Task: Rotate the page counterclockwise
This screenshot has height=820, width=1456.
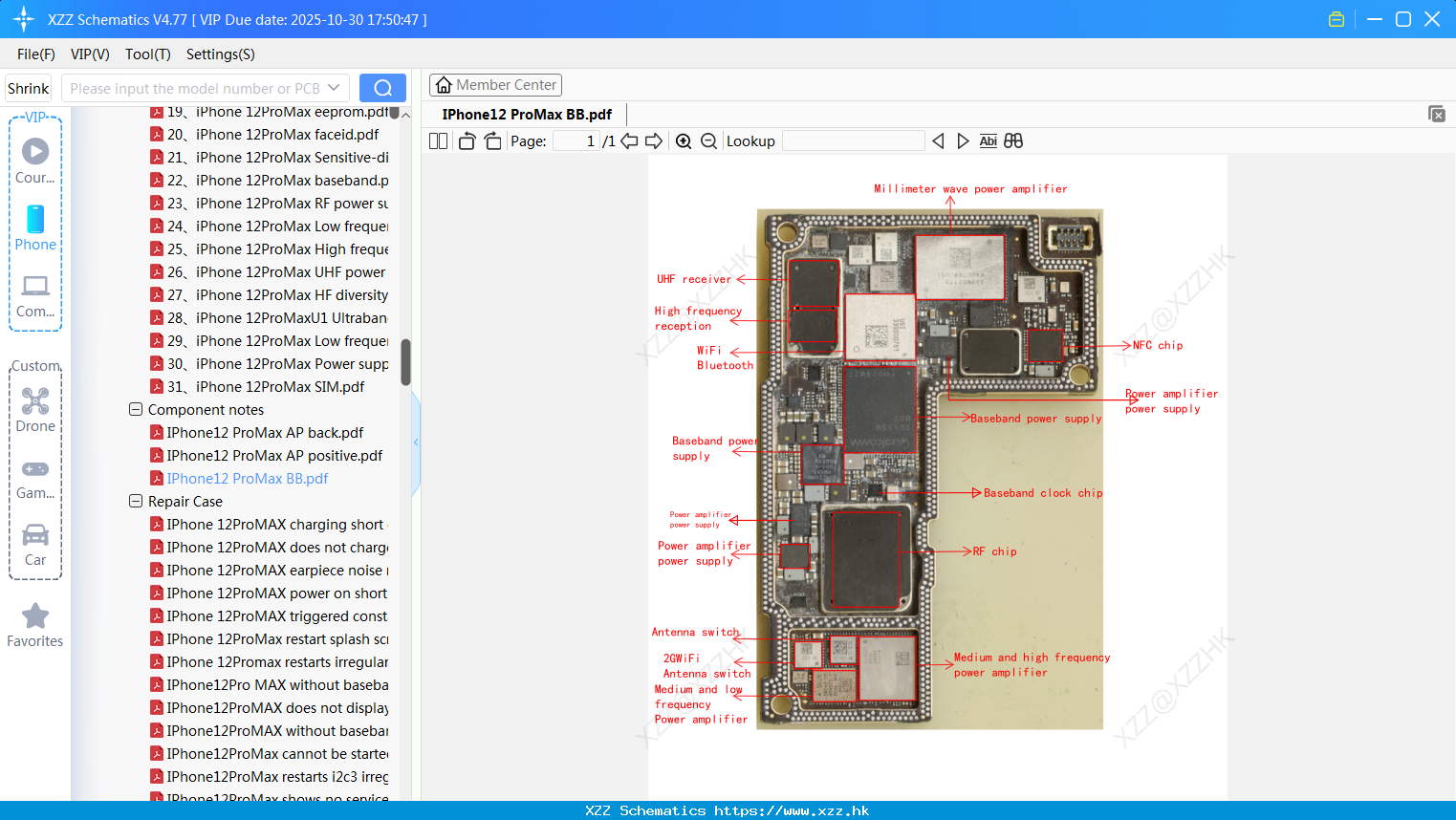Action: click(x=467, y=140)
